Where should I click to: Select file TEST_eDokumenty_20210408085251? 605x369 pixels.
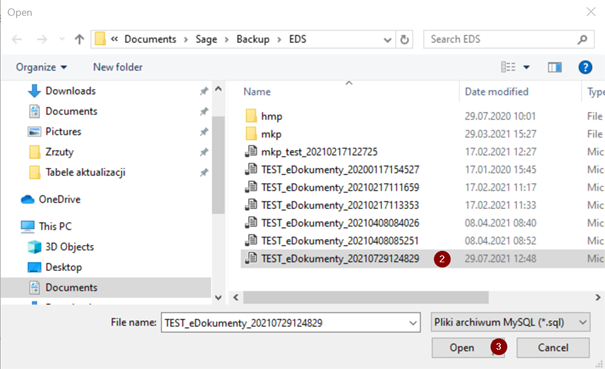coord(340,240)
